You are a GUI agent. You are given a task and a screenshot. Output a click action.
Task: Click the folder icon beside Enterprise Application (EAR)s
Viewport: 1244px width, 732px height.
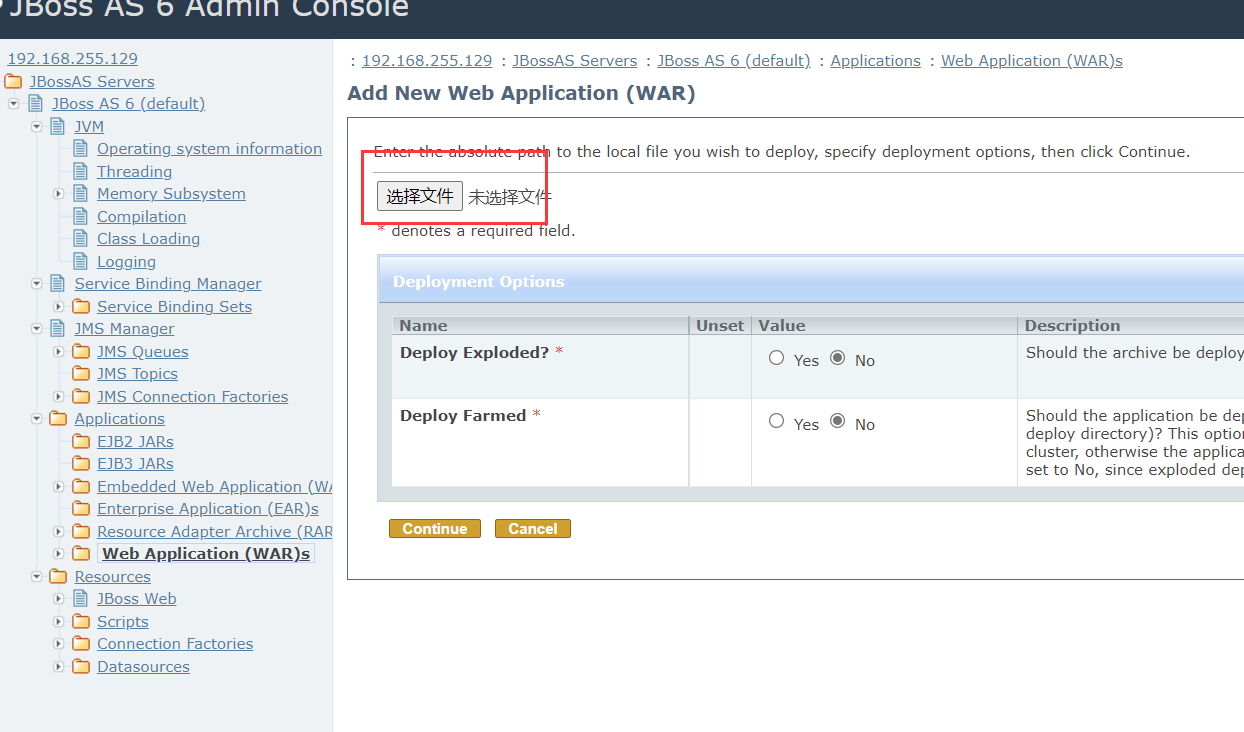[x=81, y=508]
